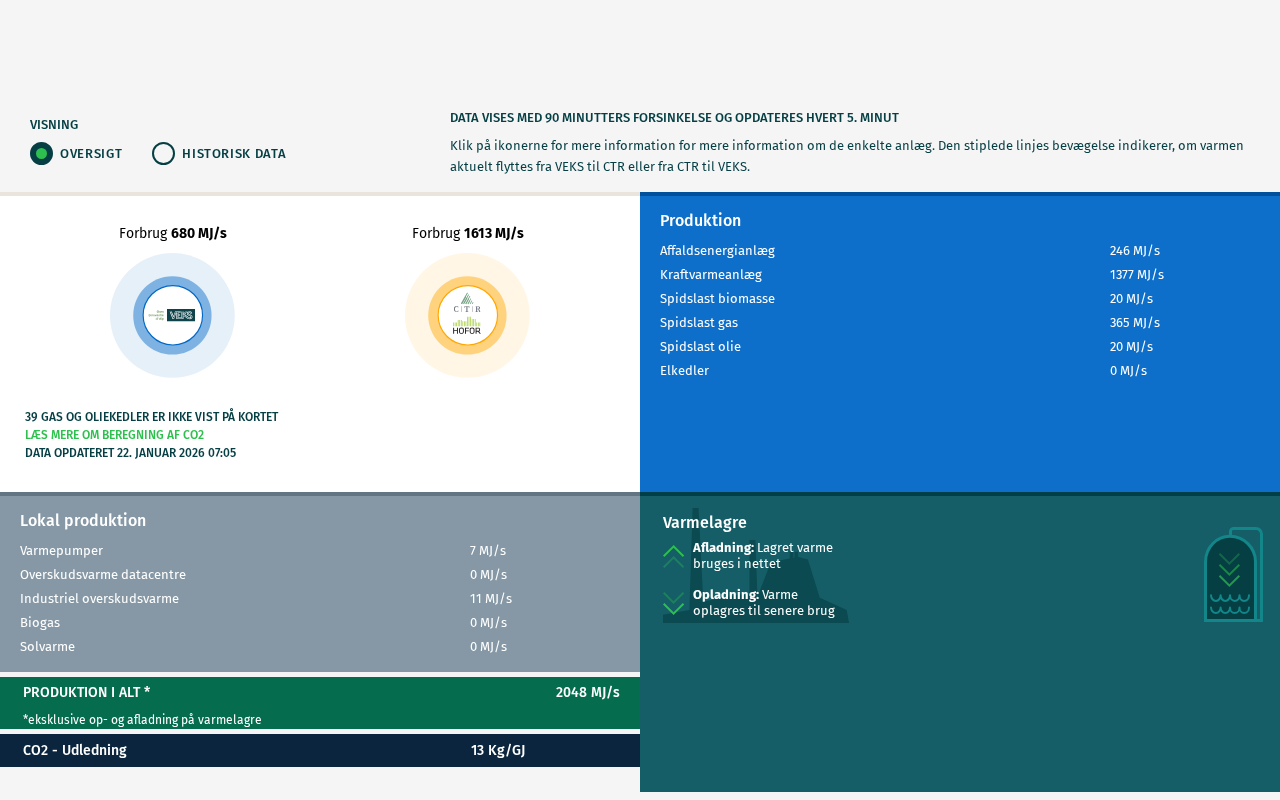Click the Varmepumper local production row
1280x800 pixels.
(x=61, y=551)
